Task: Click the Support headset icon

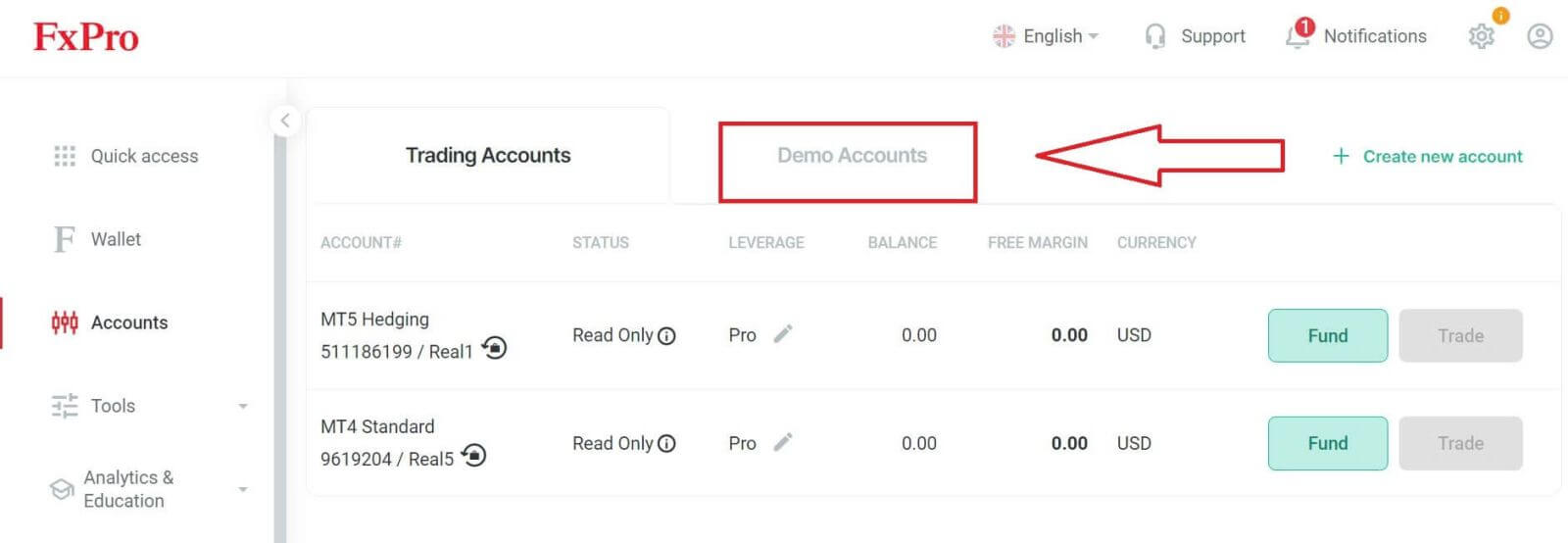Action: tap(1155, 36)
